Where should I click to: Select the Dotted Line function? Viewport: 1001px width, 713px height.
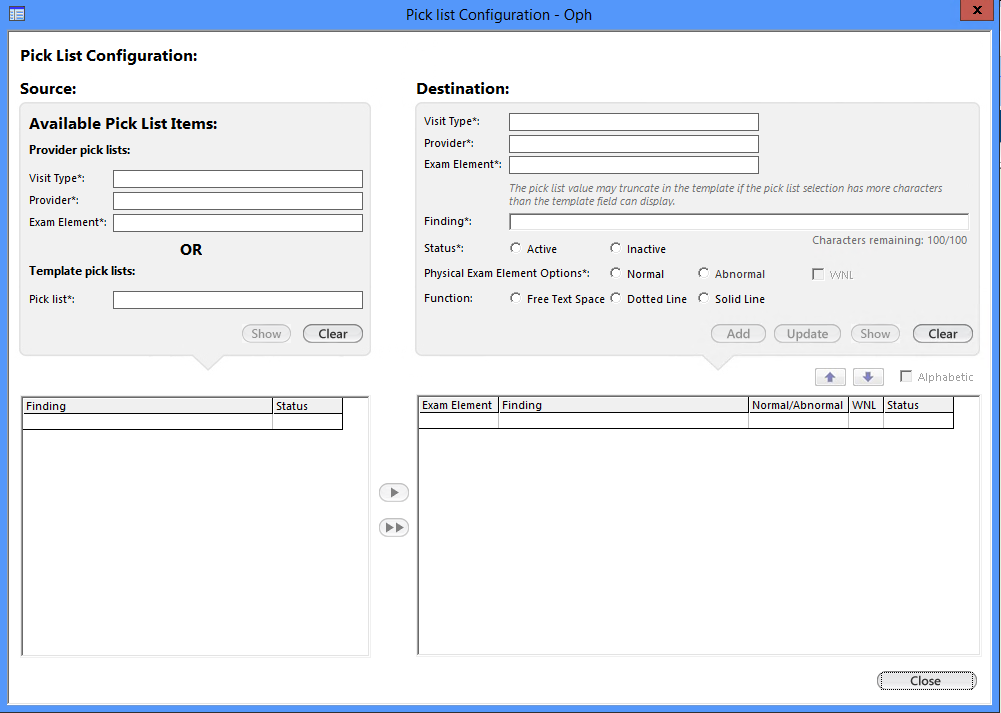(x=615, y=298)
